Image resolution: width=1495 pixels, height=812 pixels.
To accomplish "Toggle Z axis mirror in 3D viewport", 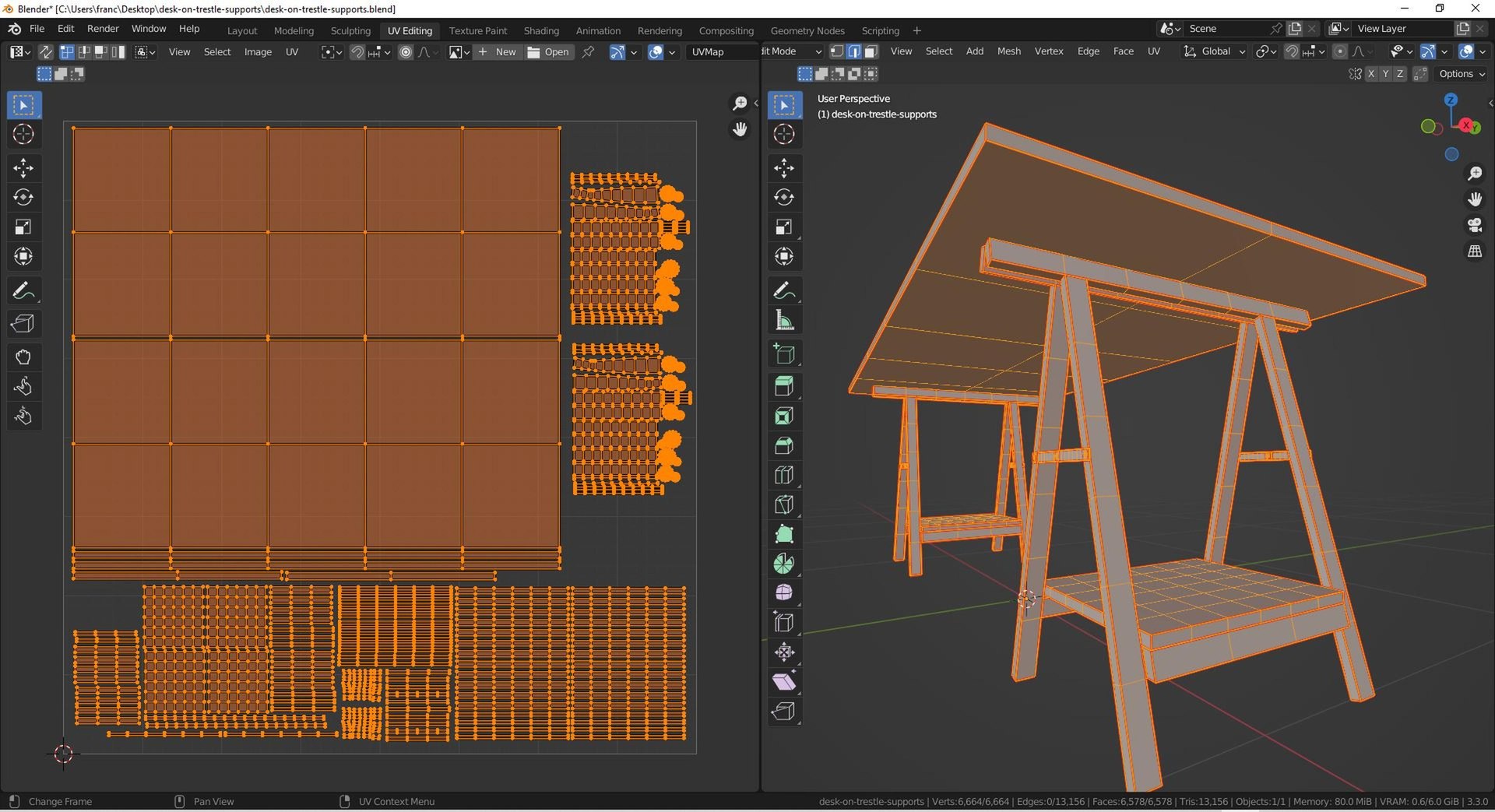I will 1400,74.
